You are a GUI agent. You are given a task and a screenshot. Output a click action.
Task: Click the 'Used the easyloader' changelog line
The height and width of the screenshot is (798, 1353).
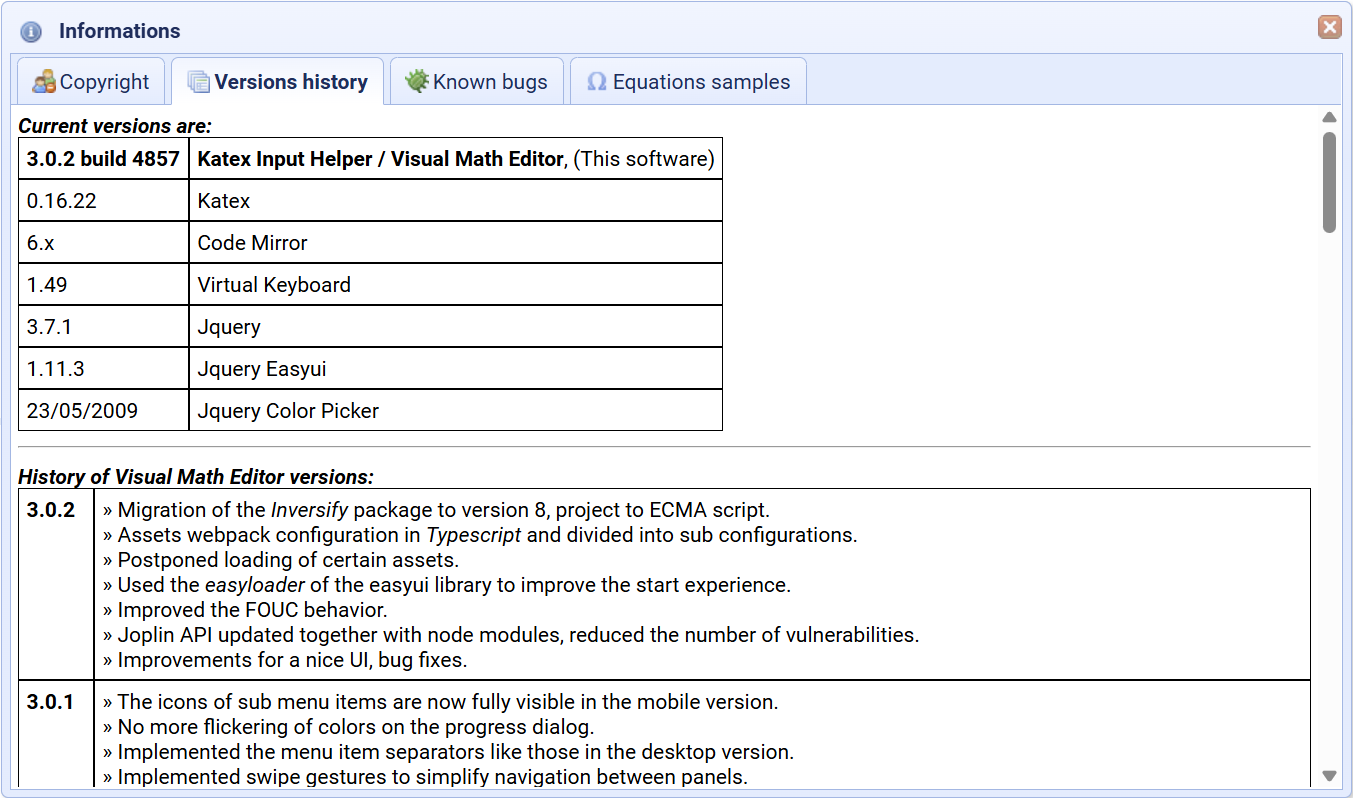pos(447,585)
